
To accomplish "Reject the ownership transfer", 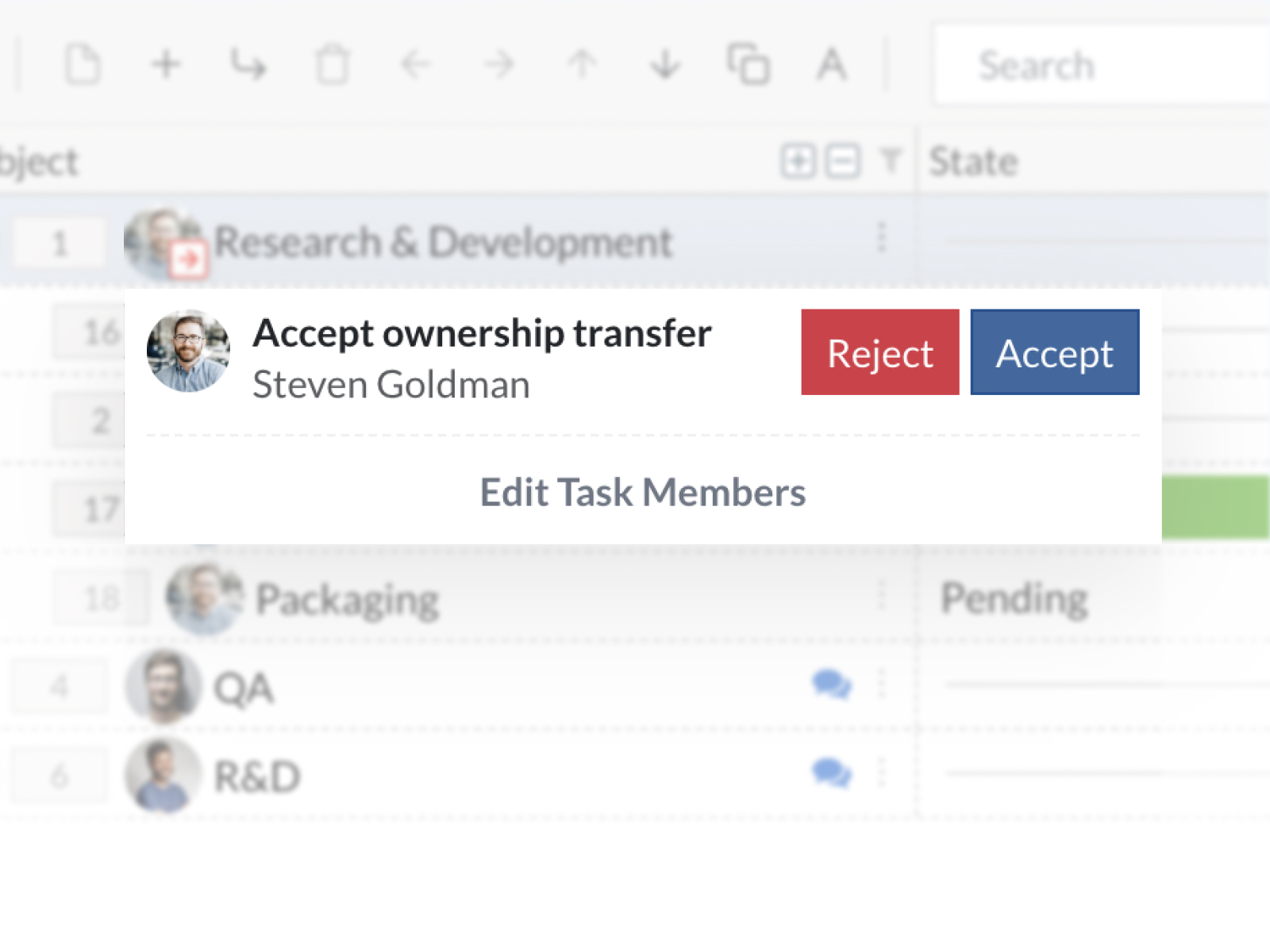I will pos(879,352).
